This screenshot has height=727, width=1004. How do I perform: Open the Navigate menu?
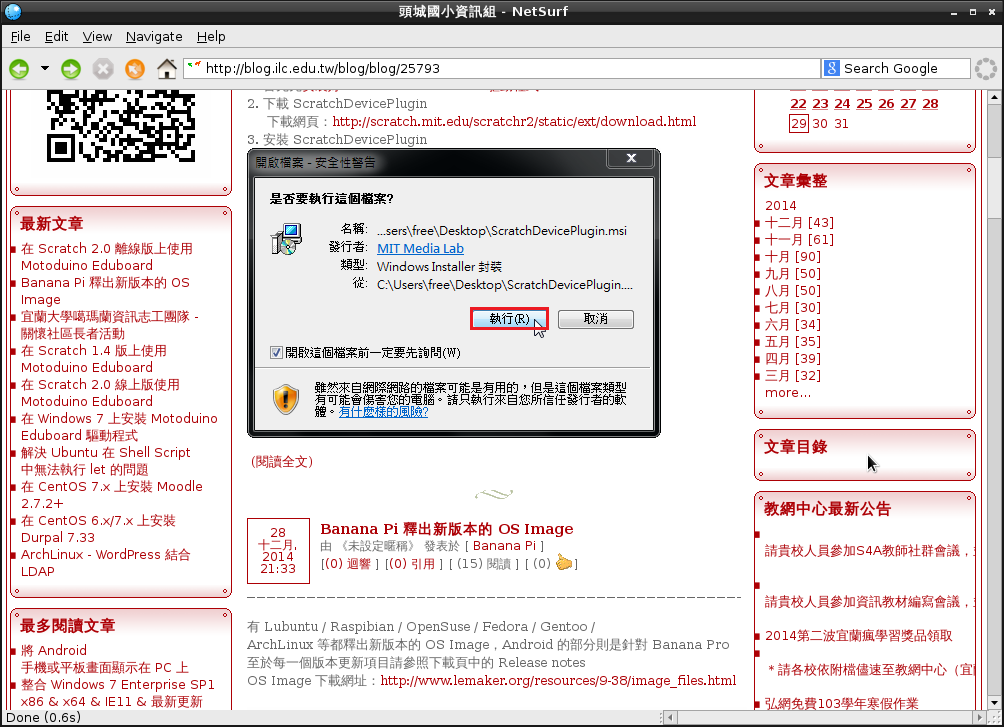tap(154, 37)
